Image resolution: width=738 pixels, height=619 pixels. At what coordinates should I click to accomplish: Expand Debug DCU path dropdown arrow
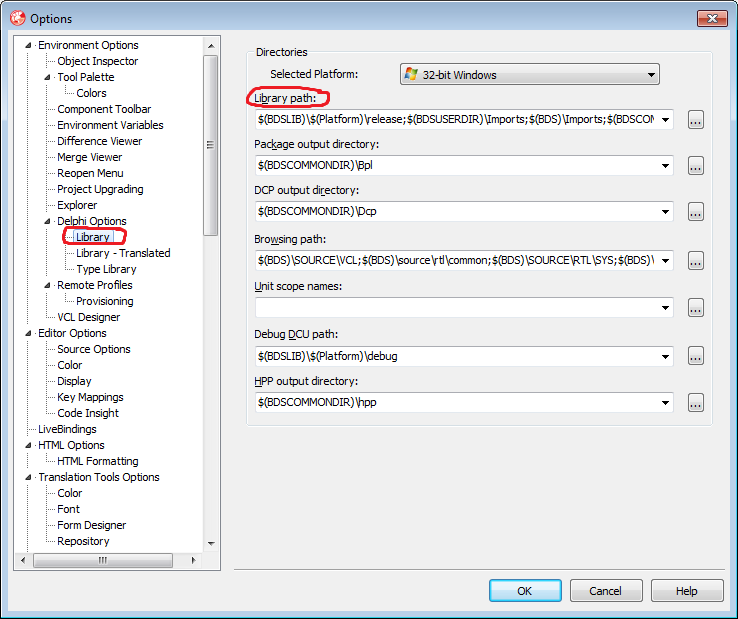tap(664, 356)
